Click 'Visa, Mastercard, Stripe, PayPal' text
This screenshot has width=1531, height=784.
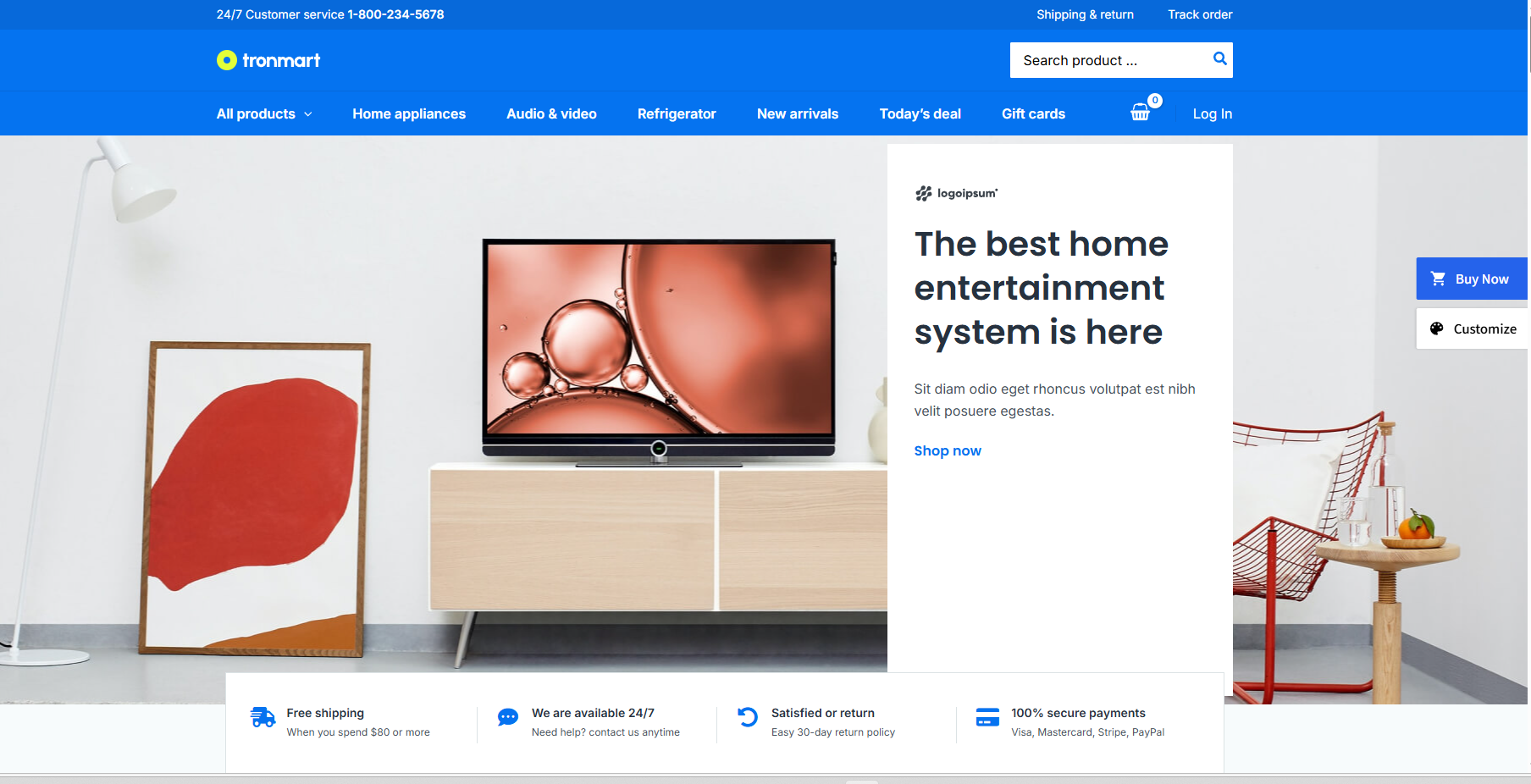(1088, 732)
